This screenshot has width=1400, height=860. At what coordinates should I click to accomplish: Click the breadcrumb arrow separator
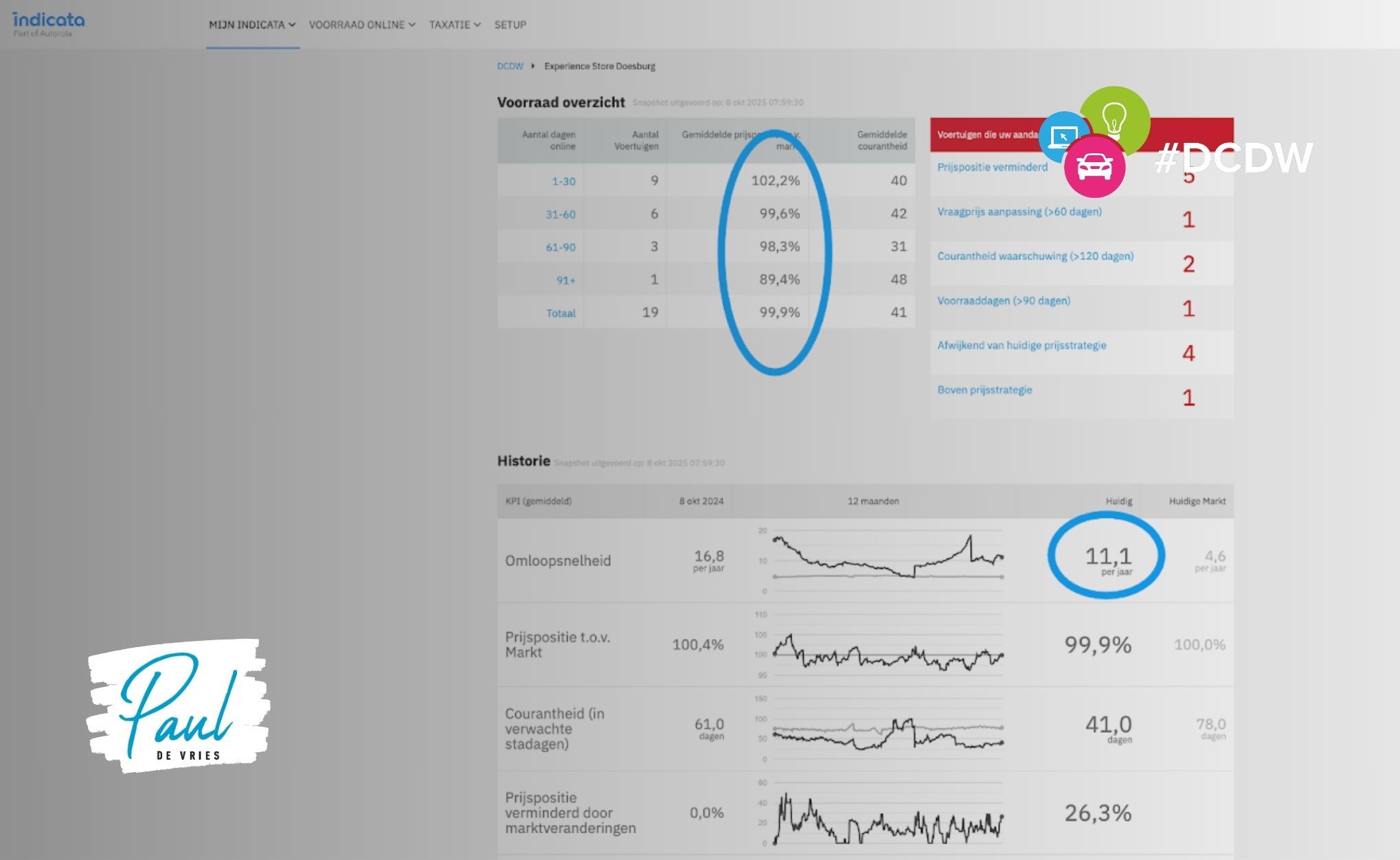[x=533, y=67]
